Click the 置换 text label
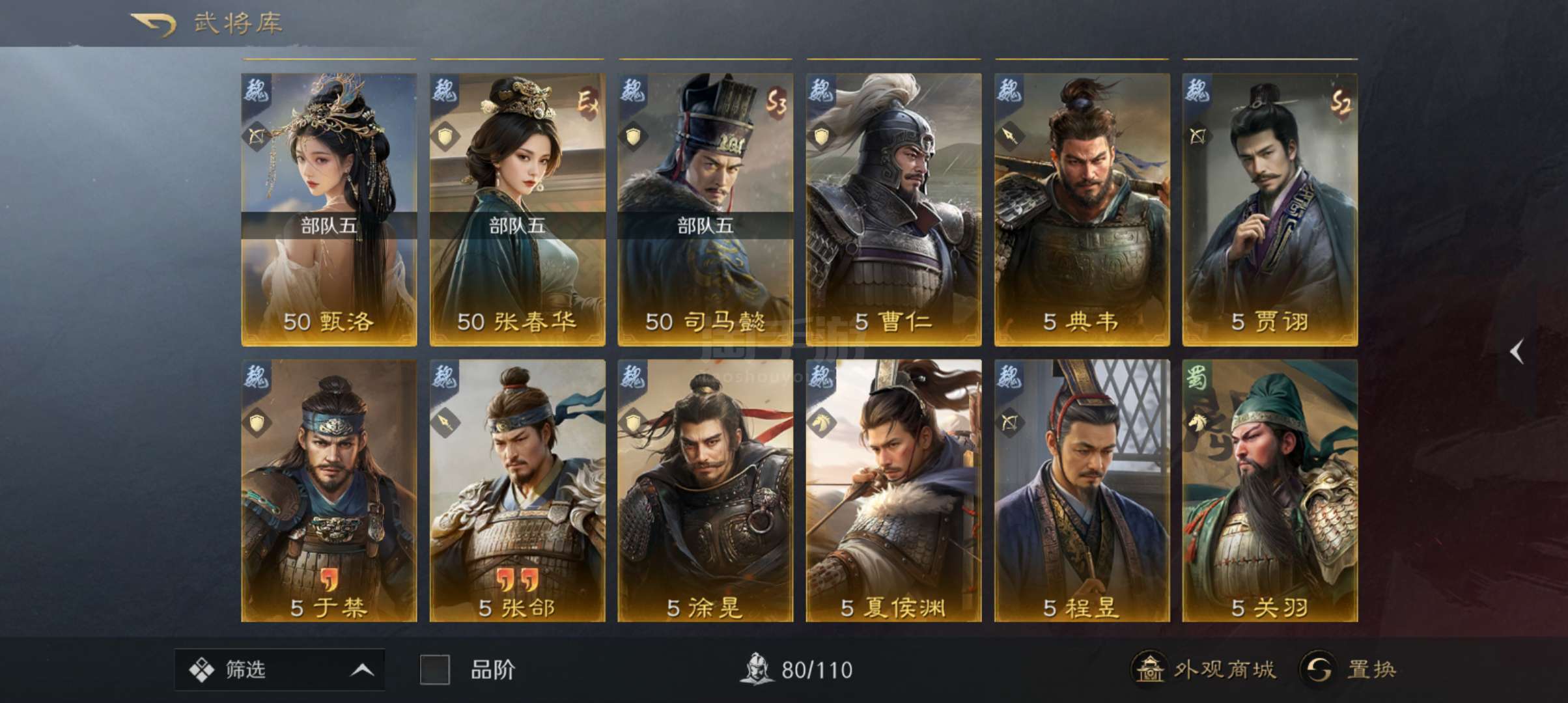The image size is (1568, 703). coord(1371,669)
